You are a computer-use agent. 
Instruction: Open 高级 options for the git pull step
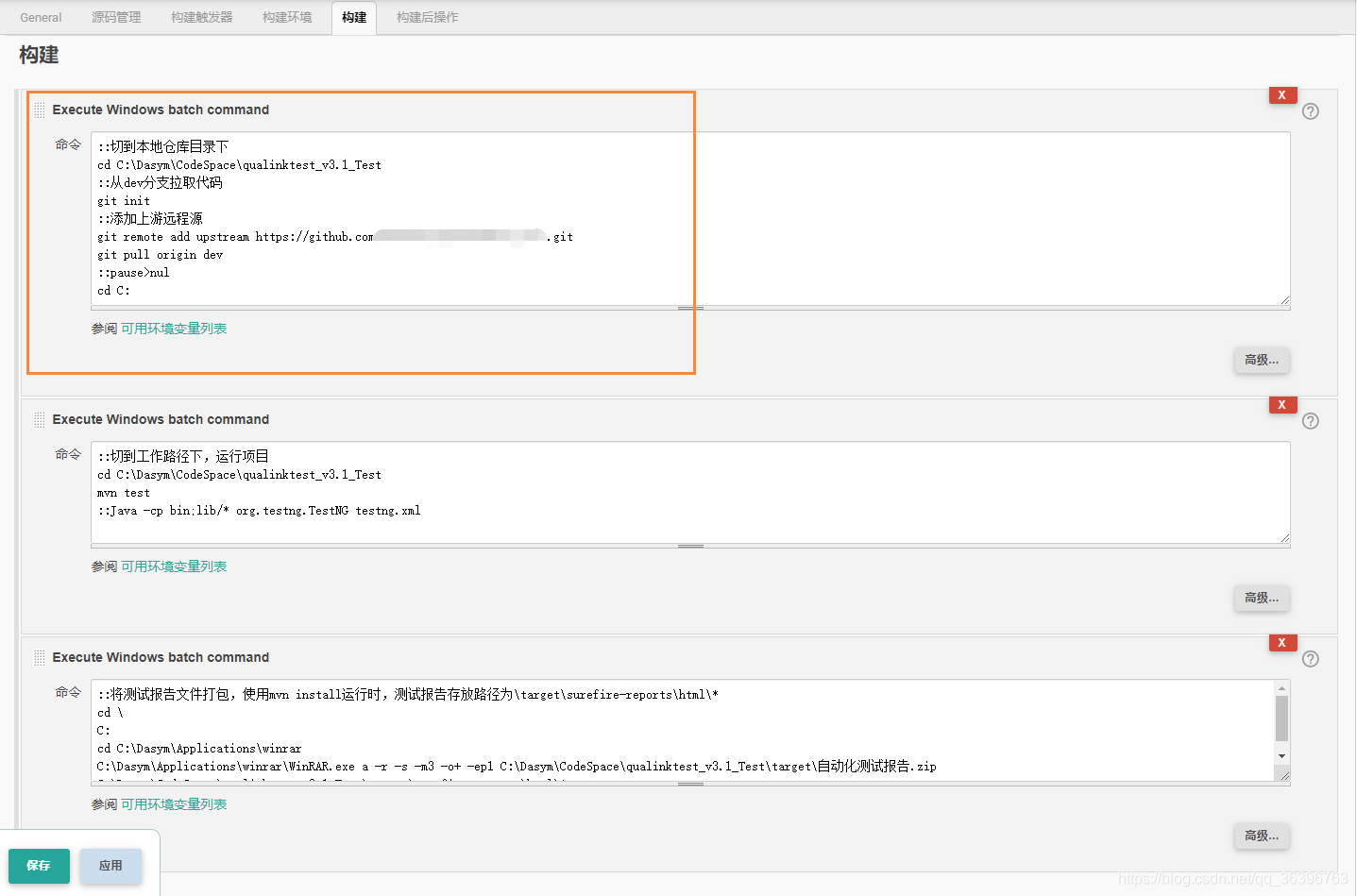[1262, 360]
